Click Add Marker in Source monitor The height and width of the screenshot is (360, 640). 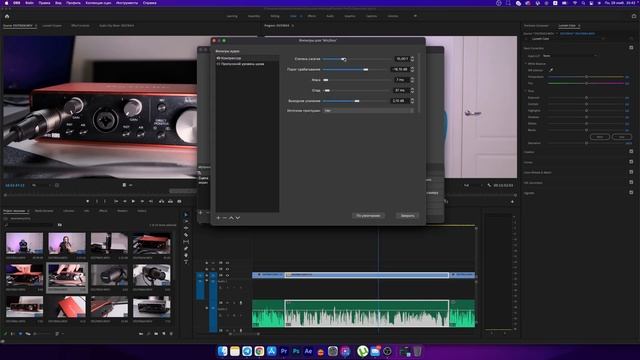click(x=88, y=201)
